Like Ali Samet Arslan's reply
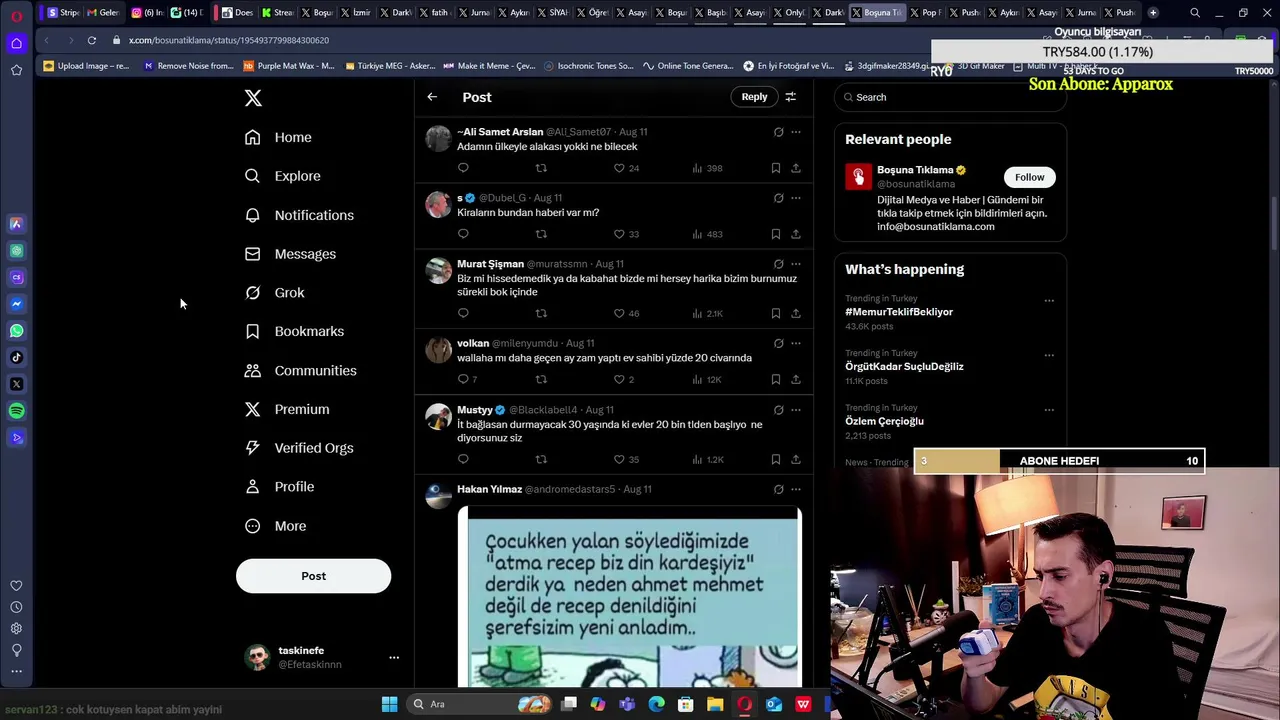Viewport: 1280px width, 720px height. click(x=619, y=168)
